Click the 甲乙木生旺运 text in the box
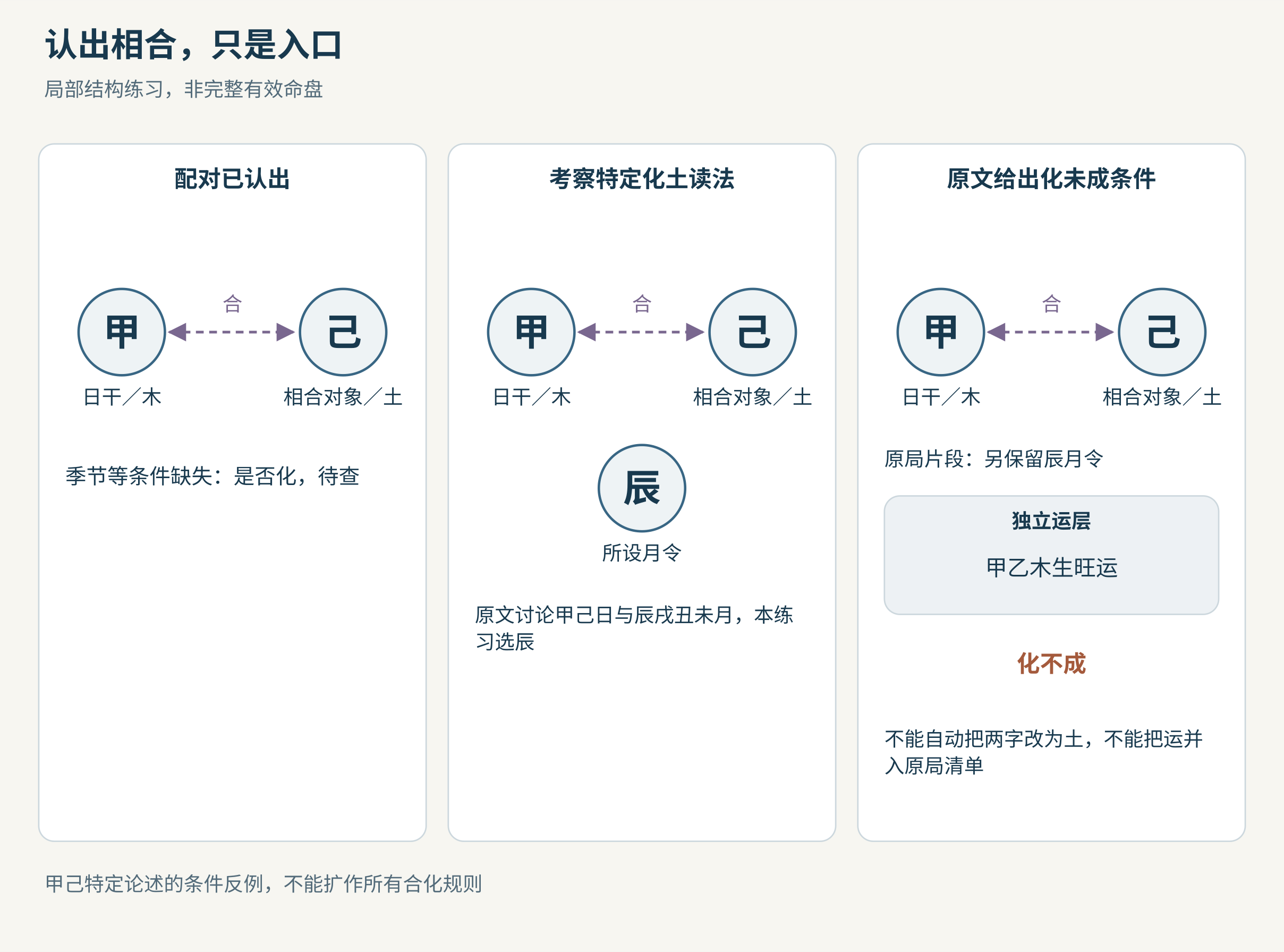1284x952 pixels. coord(1052,567)
